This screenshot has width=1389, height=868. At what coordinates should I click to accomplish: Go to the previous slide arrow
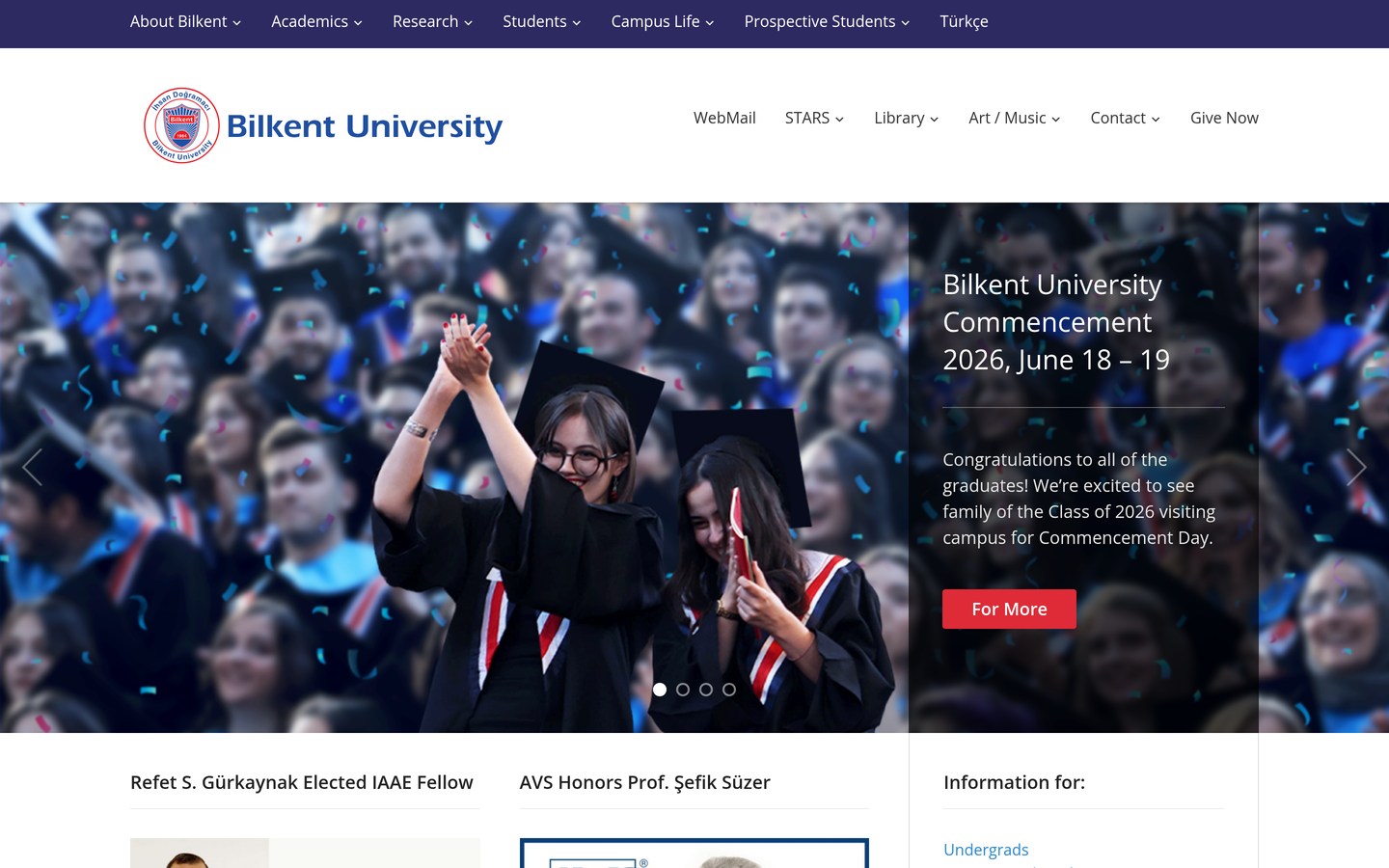point(32,468)
